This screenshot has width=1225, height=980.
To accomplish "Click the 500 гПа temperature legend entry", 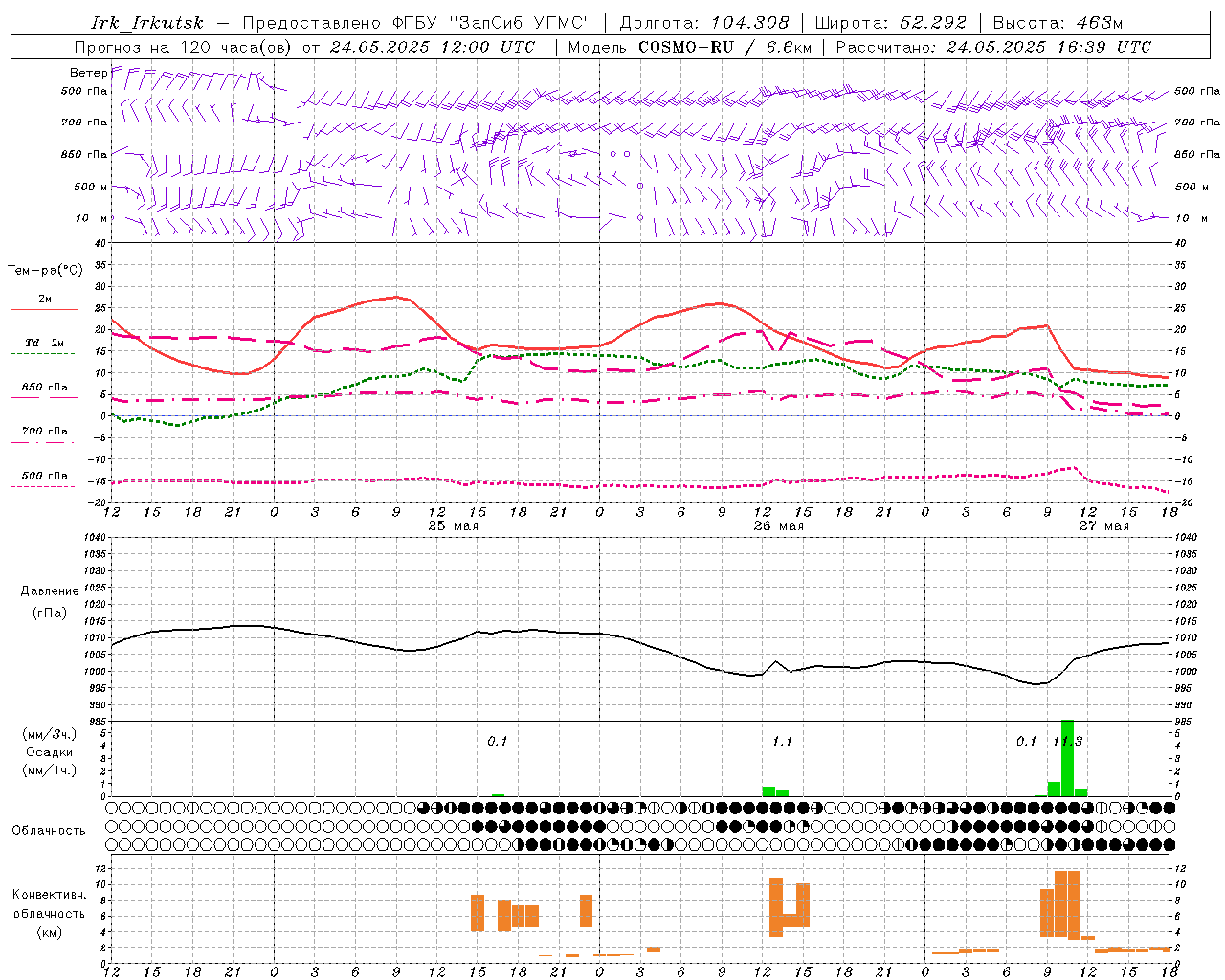I will [x=45, y=476].
